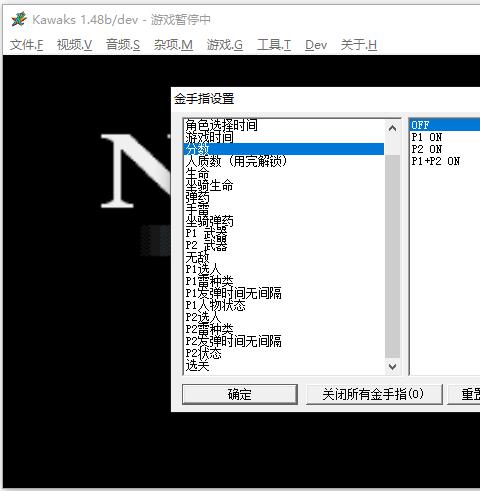Image resolution: width=480 pixels, height=491 pixels.
Task: Click 关闭所有金手指(0) button
Action: point(374,394)
